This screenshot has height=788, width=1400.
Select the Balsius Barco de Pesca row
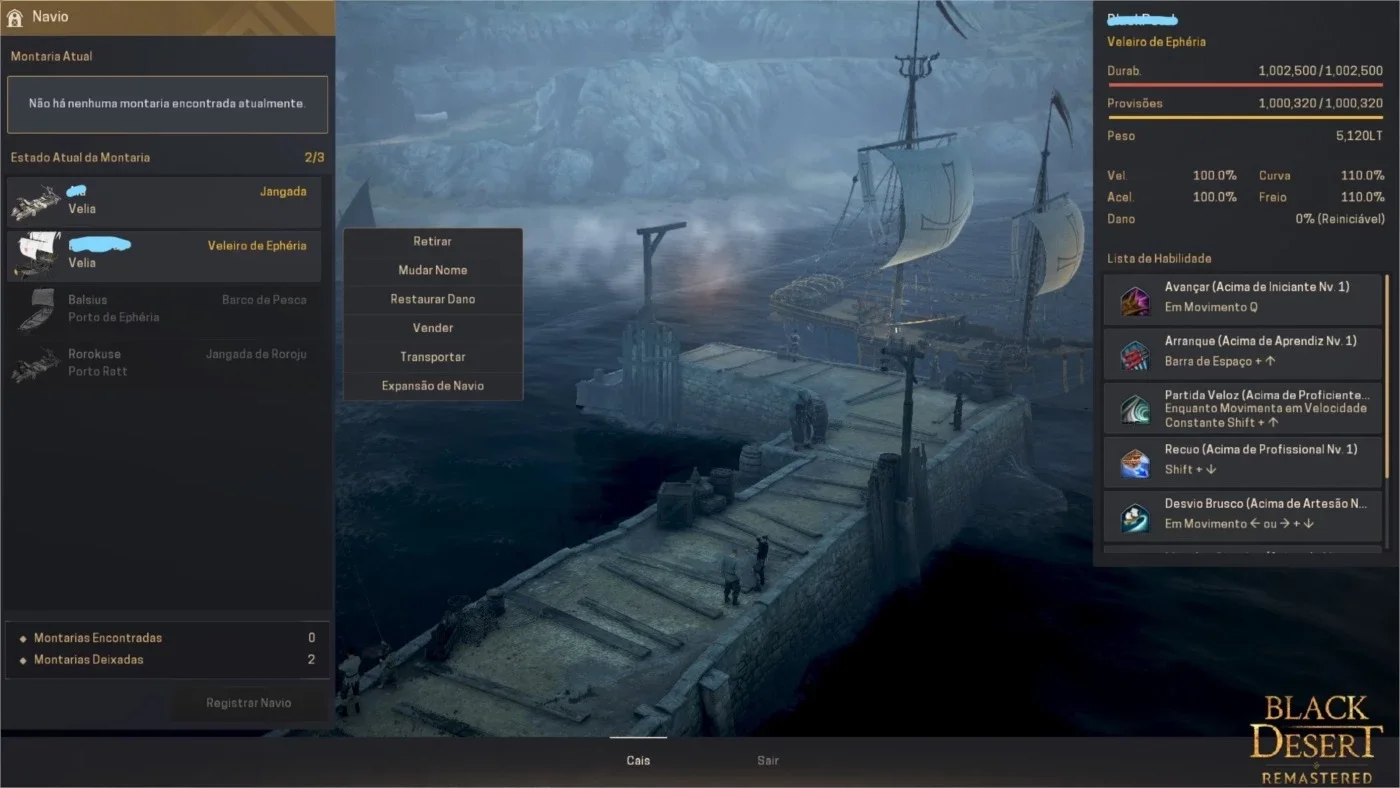(164, 308)
